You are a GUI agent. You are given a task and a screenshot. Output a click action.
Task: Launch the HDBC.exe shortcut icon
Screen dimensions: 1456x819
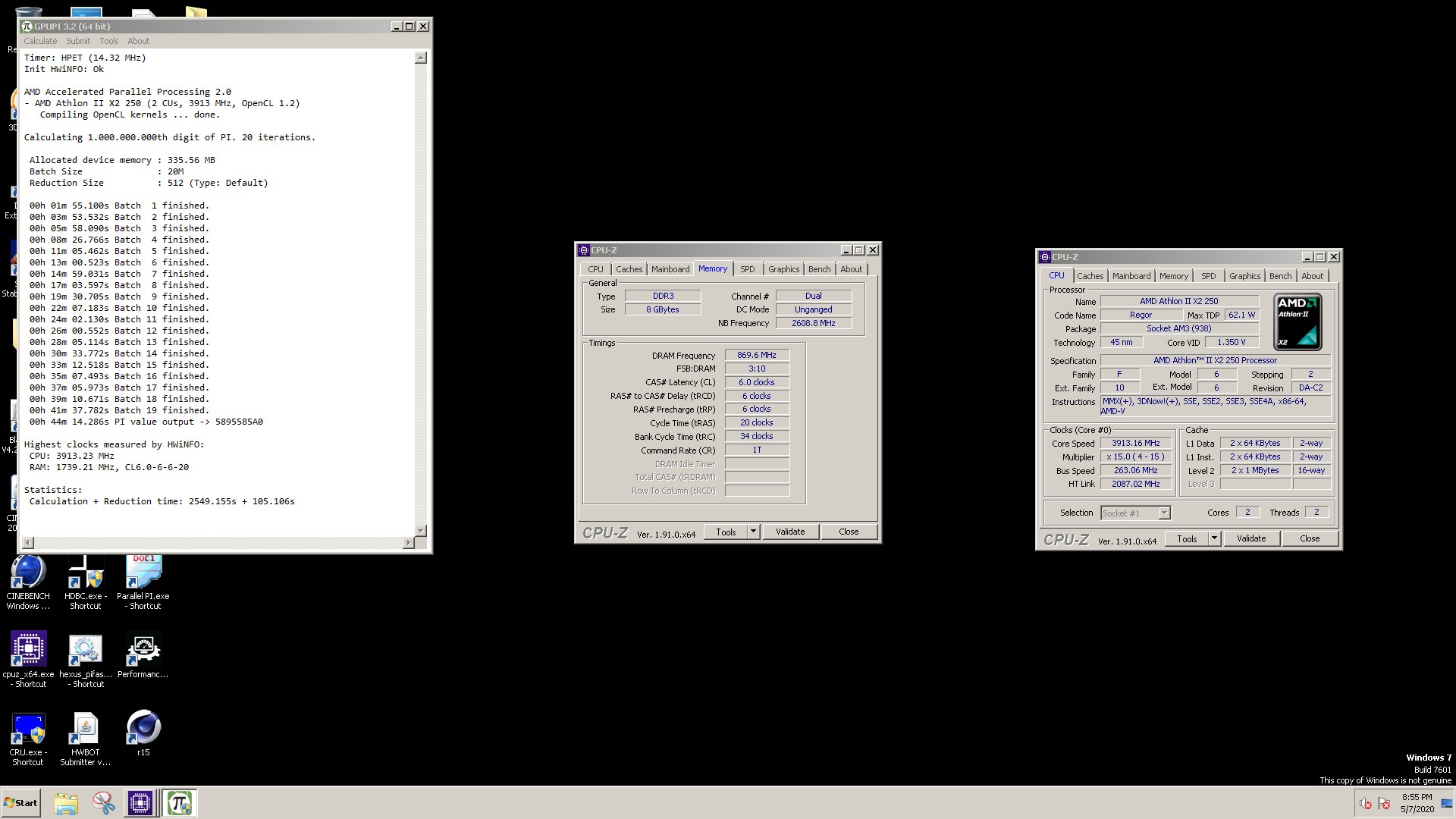85,582
